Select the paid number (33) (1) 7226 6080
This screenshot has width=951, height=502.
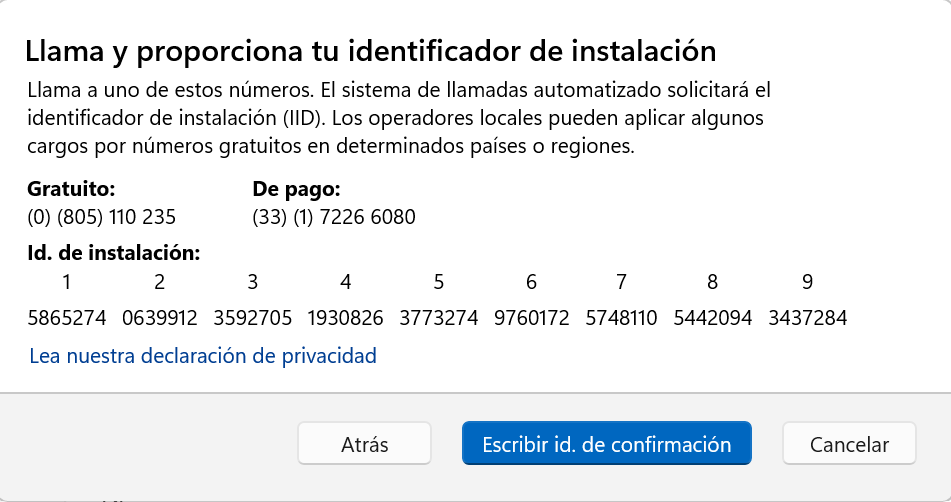334,217
